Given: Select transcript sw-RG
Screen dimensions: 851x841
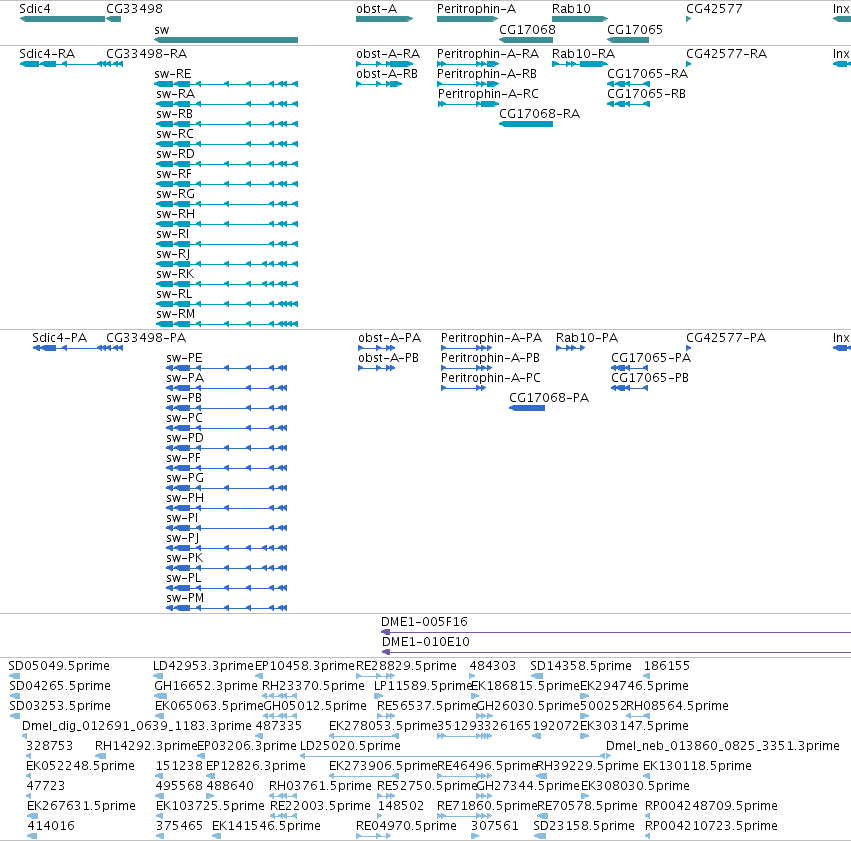Looking at the screenshot, I should point(226,204).
